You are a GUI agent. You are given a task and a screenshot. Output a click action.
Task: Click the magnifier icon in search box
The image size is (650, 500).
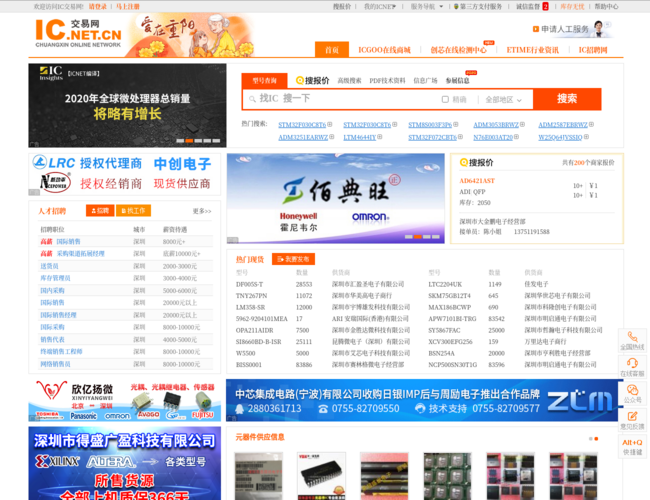[x=252, y=99]
